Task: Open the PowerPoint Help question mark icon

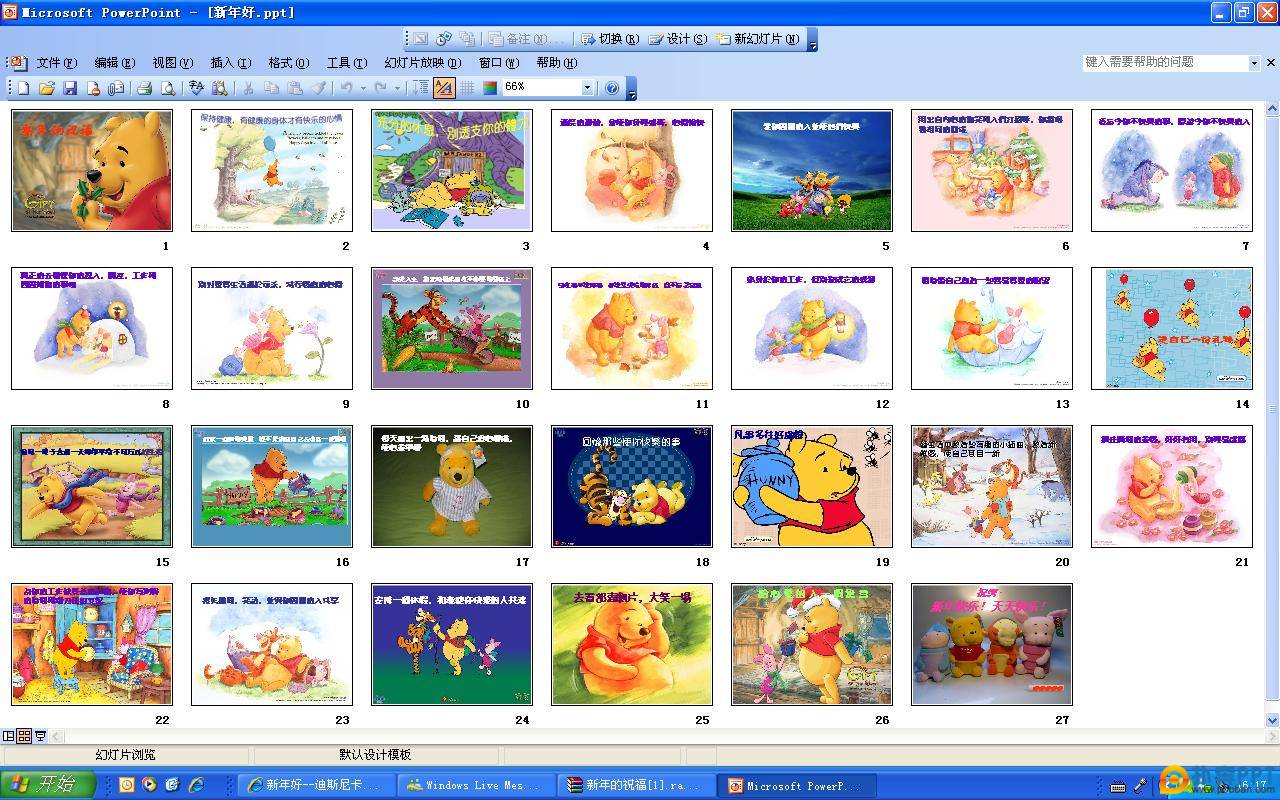Action: coord(613,88)
